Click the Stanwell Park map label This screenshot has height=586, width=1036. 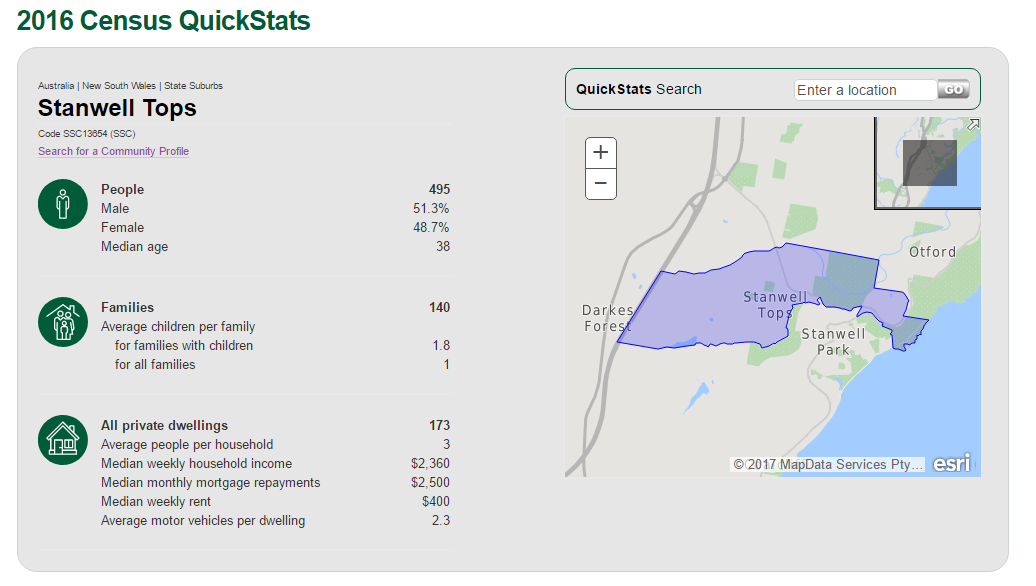(x=833, y=342)
